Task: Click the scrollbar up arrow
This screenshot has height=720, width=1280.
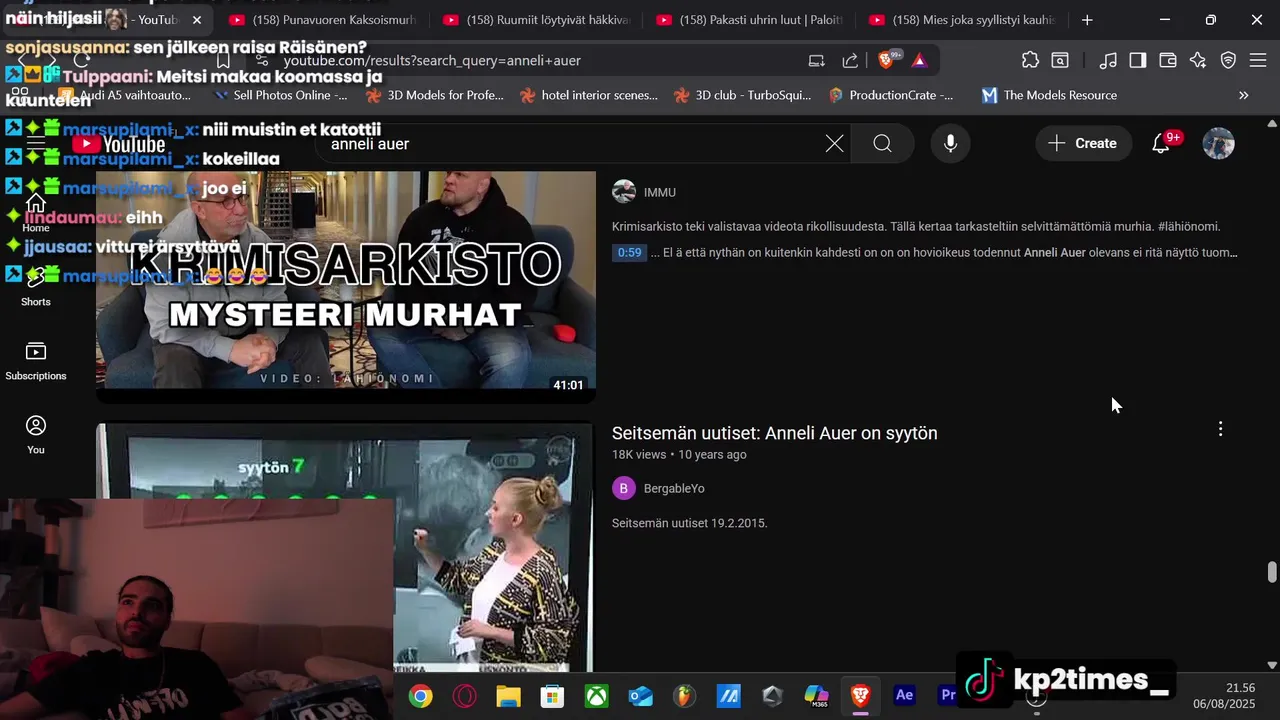Action: 1272,124
